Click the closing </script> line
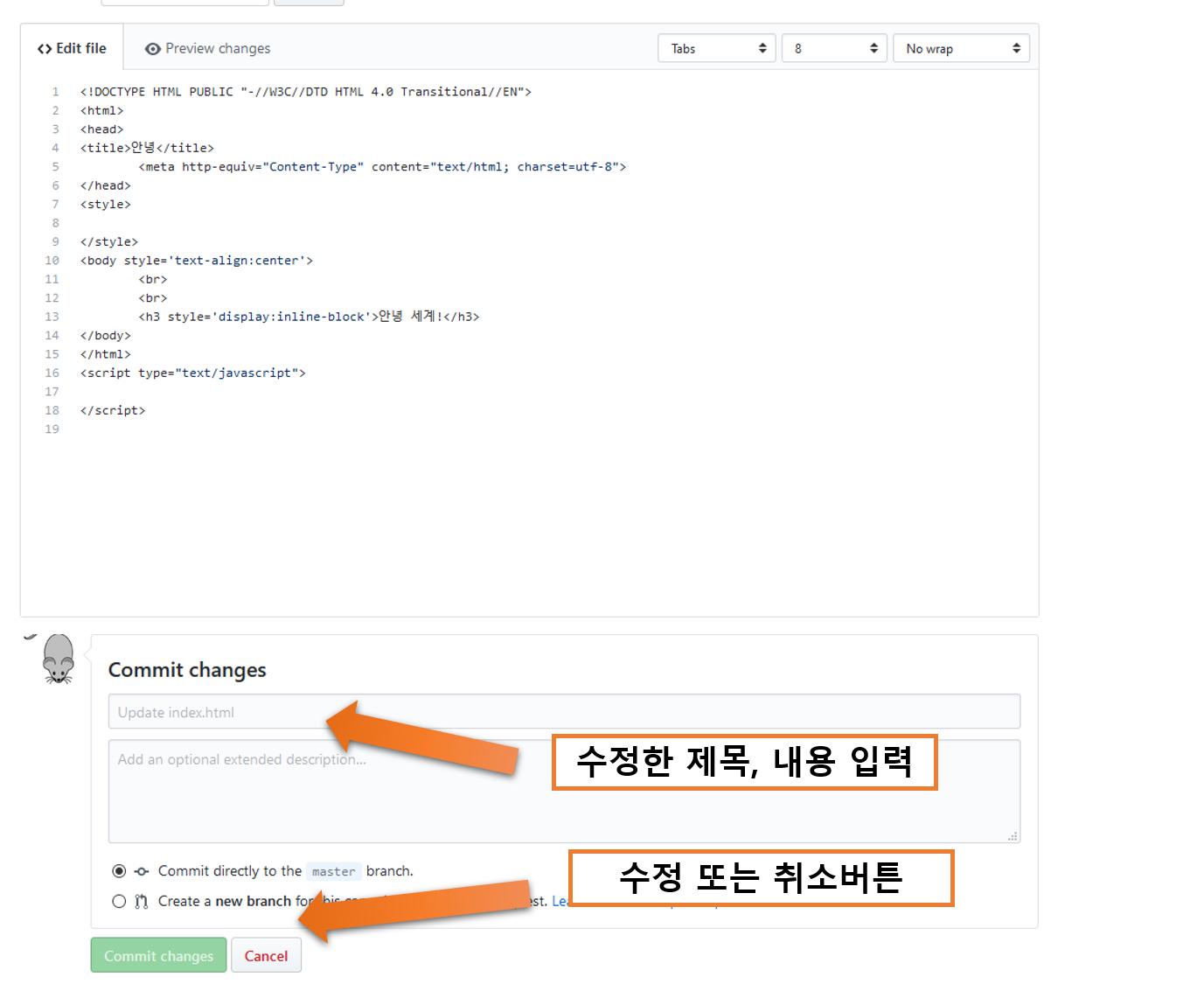The height and width of the screenshot is (984, 1204). pos(113,410)
